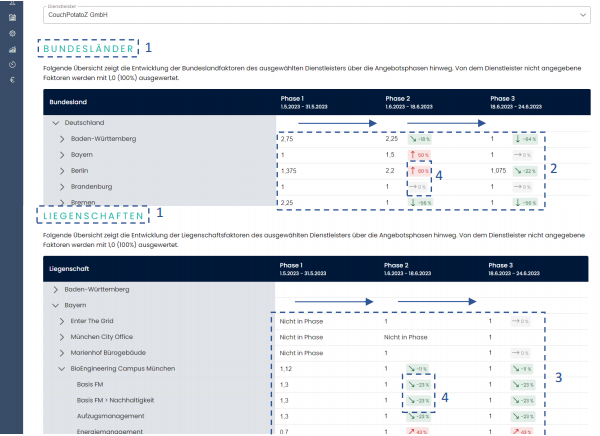Expand München City Office row
Viewport: 600px width, 436px height.
click(62, 337)
